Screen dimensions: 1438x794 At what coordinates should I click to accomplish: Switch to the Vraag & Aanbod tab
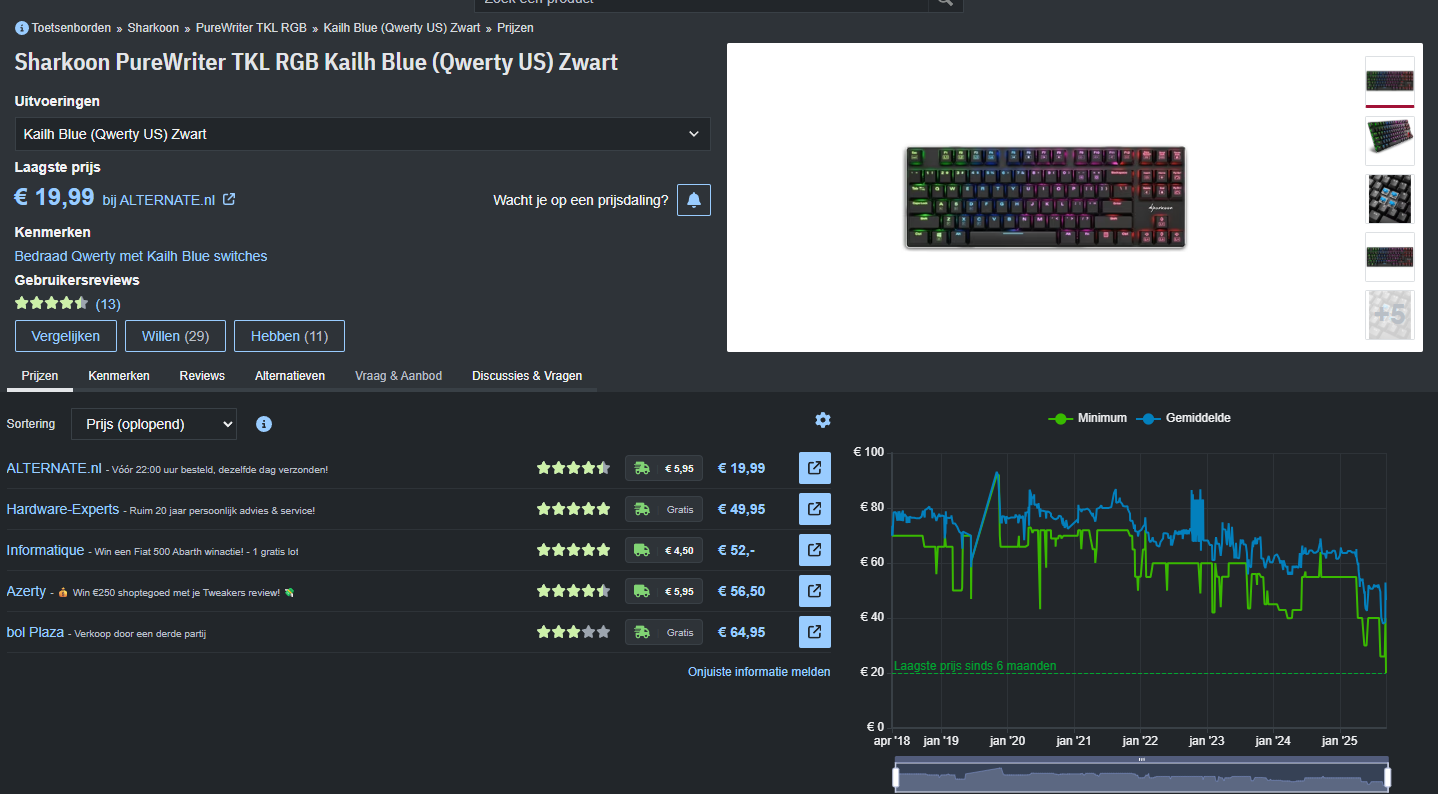[x=398, y=376]
